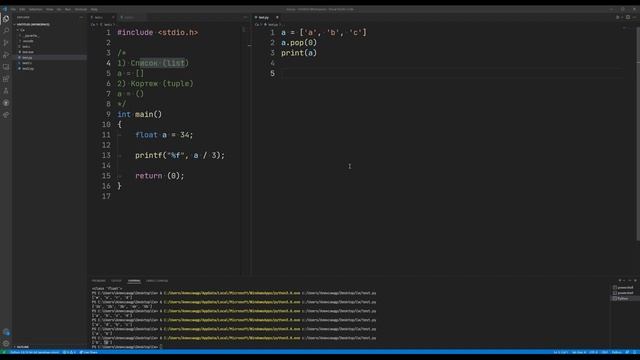Click the return (0); line in test.c
Viewport: 640px width, 360px height.
tap(160, 176)
